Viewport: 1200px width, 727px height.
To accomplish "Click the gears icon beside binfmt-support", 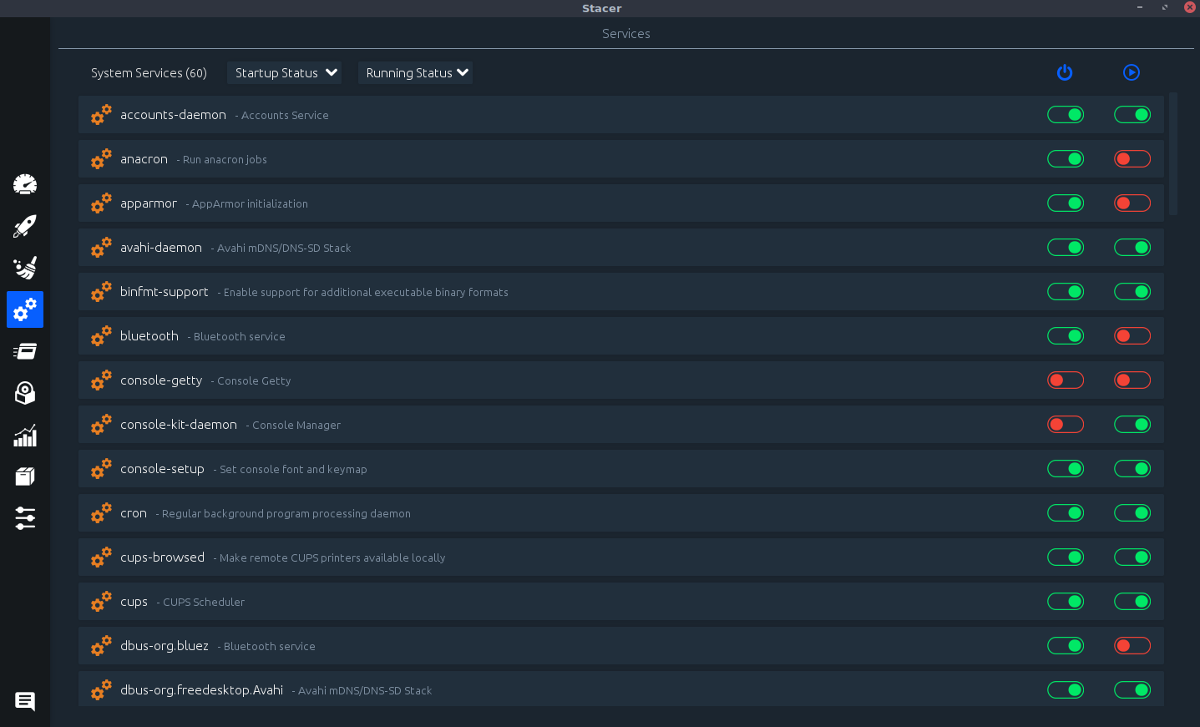I will pyautogui.click(x=101, y=292).
